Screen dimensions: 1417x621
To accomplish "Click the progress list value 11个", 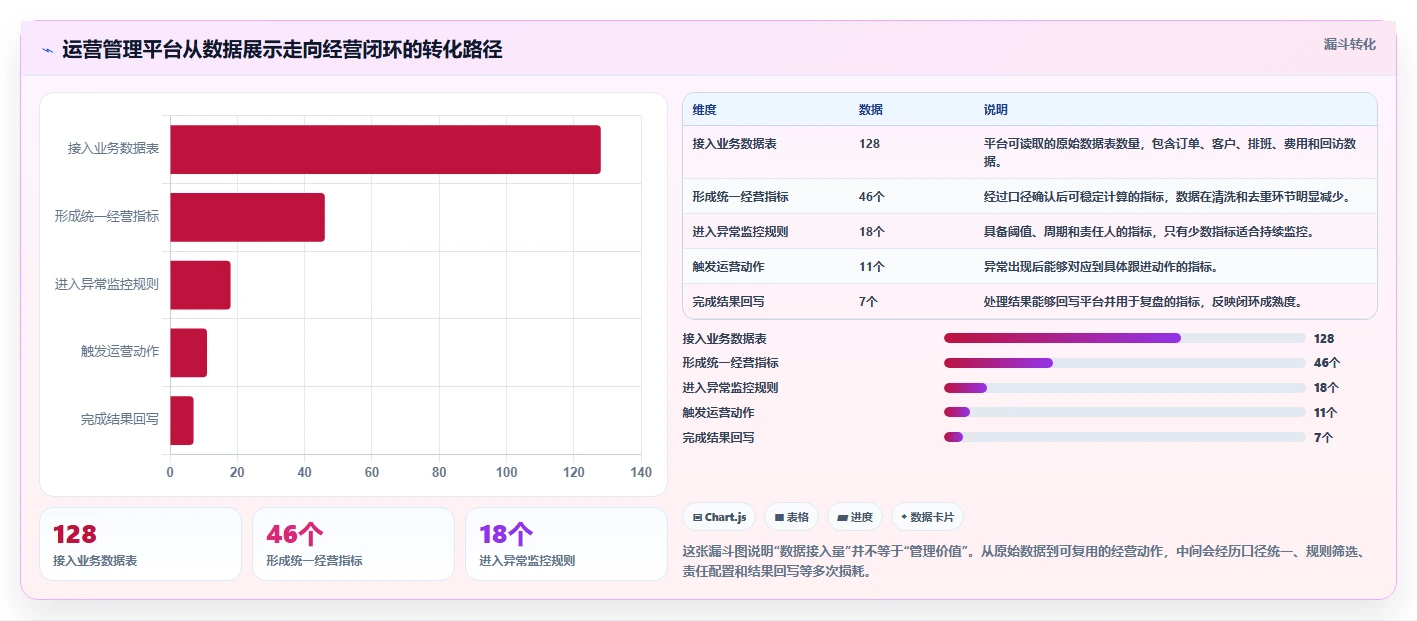I will (x=1326, y=412).
